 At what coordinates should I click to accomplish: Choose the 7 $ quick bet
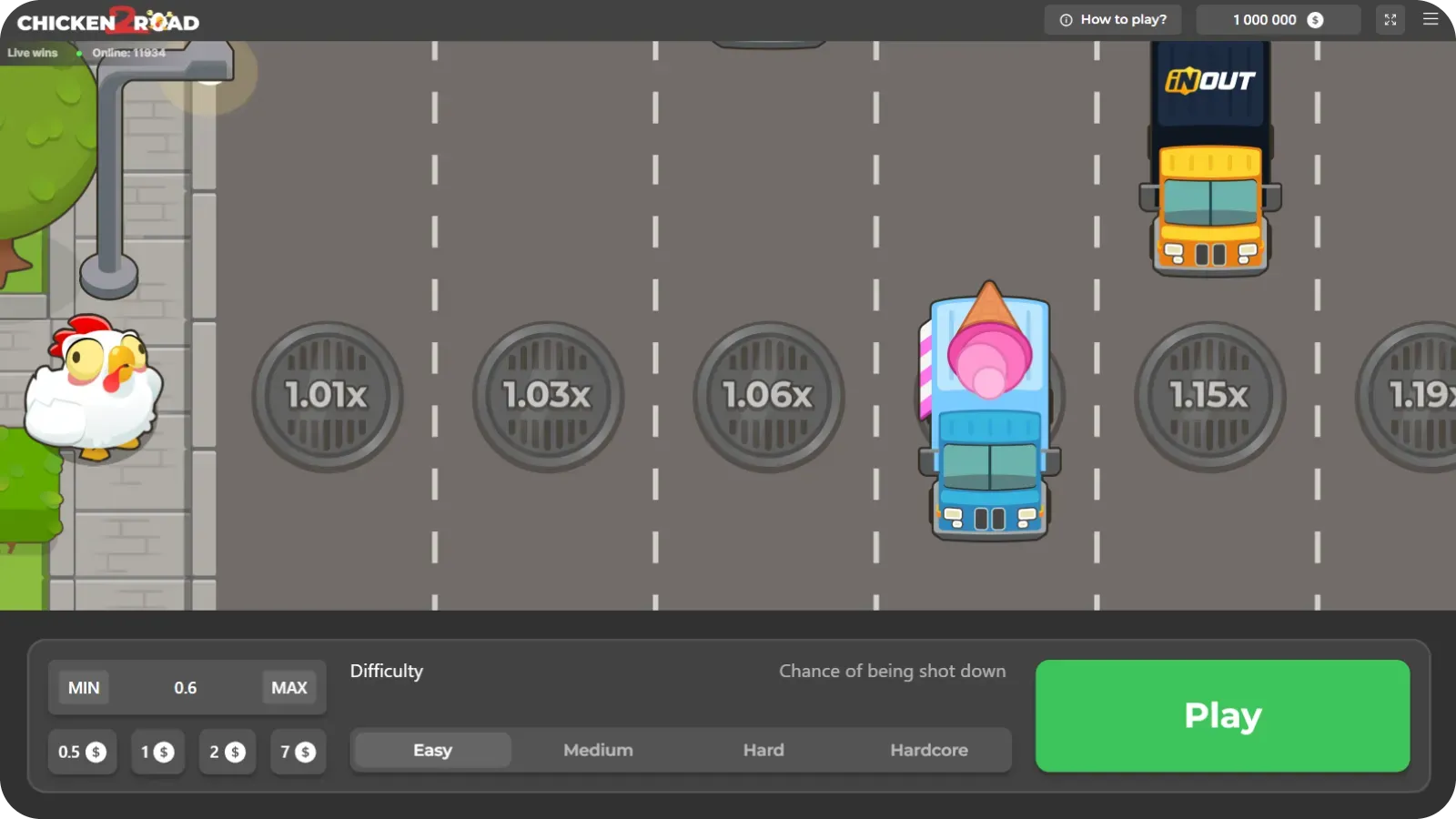click(298, 752)
